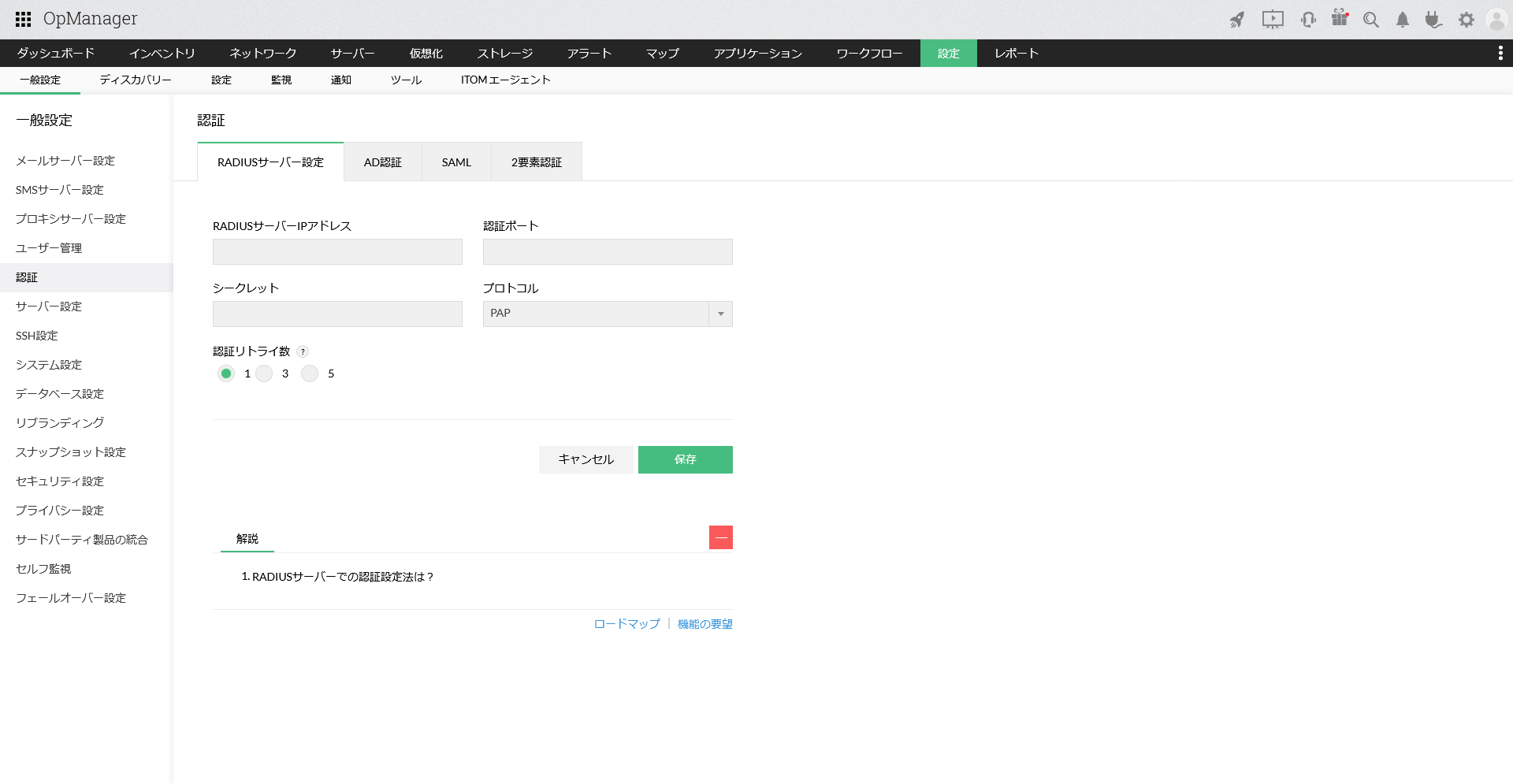This screenshot has height=784, width=1513.
Task: Click the rocket quick-start icon
Action: pyautogui.click(x=1237, y=20)
